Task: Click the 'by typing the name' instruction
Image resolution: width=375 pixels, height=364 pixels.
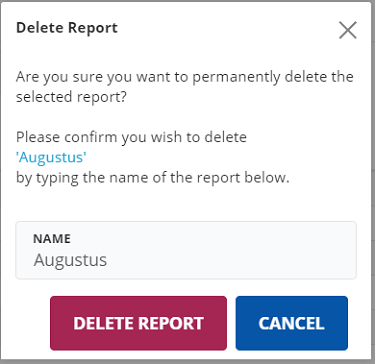Action: (x=153, y=178)
